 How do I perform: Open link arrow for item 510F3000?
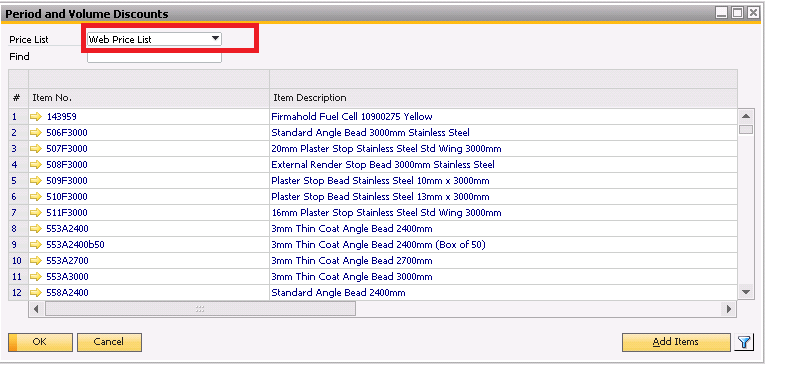tap(36, 197)
